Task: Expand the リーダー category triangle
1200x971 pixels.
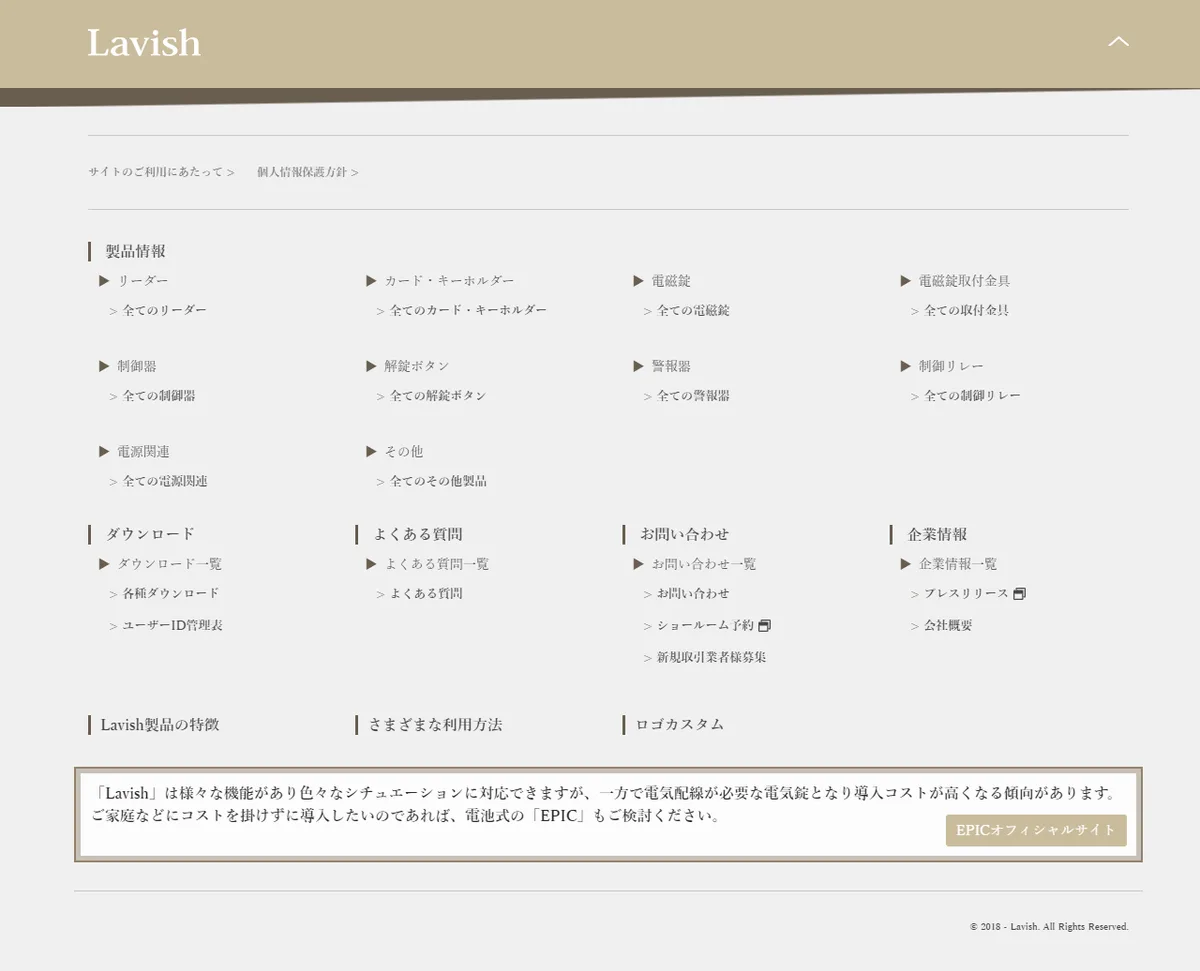Action: tap(104, 281)
